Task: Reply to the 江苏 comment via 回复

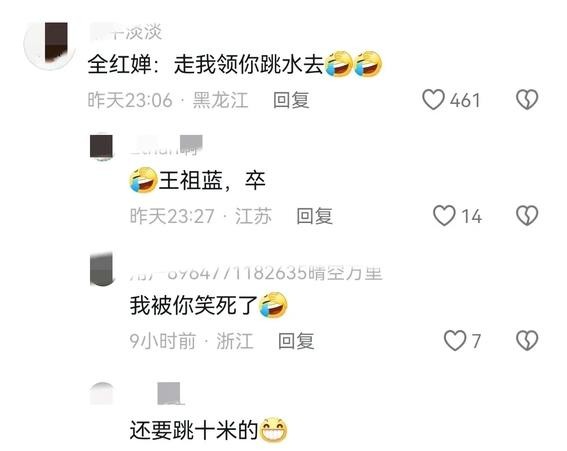Action: (x=314, y=216)
